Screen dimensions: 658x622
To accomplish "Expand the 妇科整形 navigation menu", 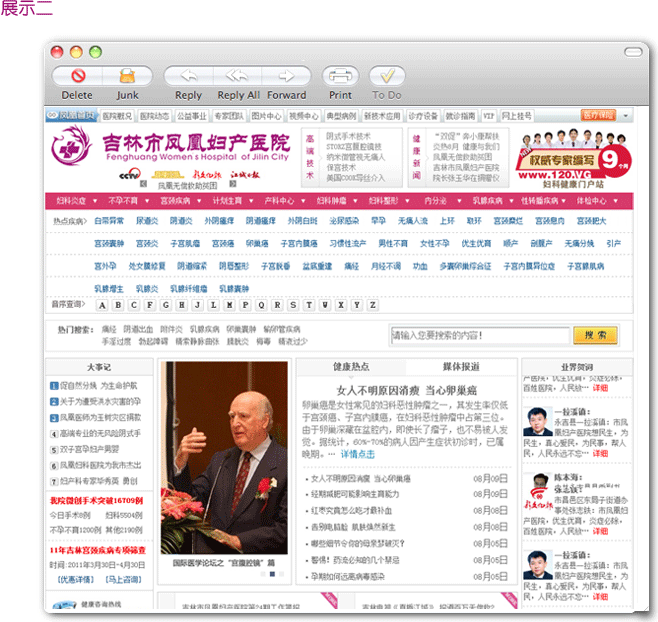I will [x=389, y=201].
